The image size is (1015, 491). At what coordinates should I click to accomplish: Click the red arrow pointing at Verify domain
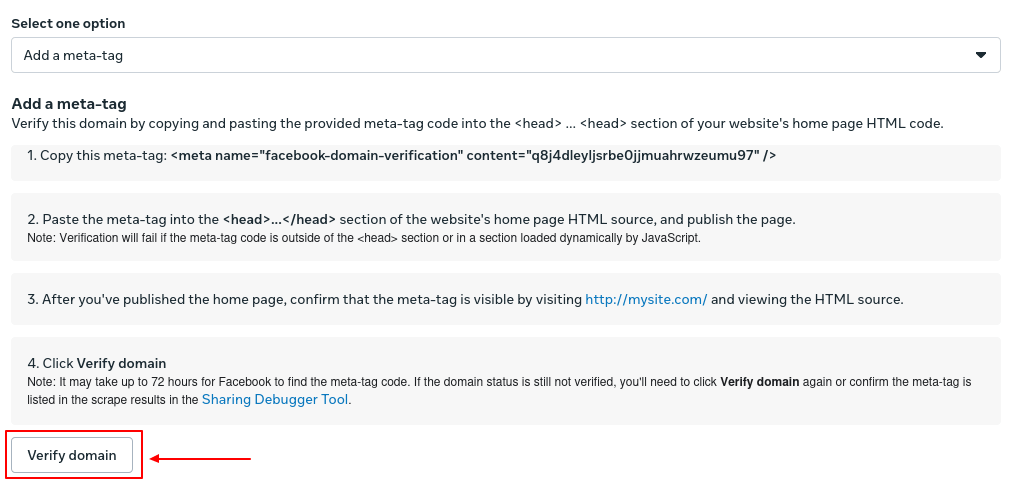tap(200, 459)
